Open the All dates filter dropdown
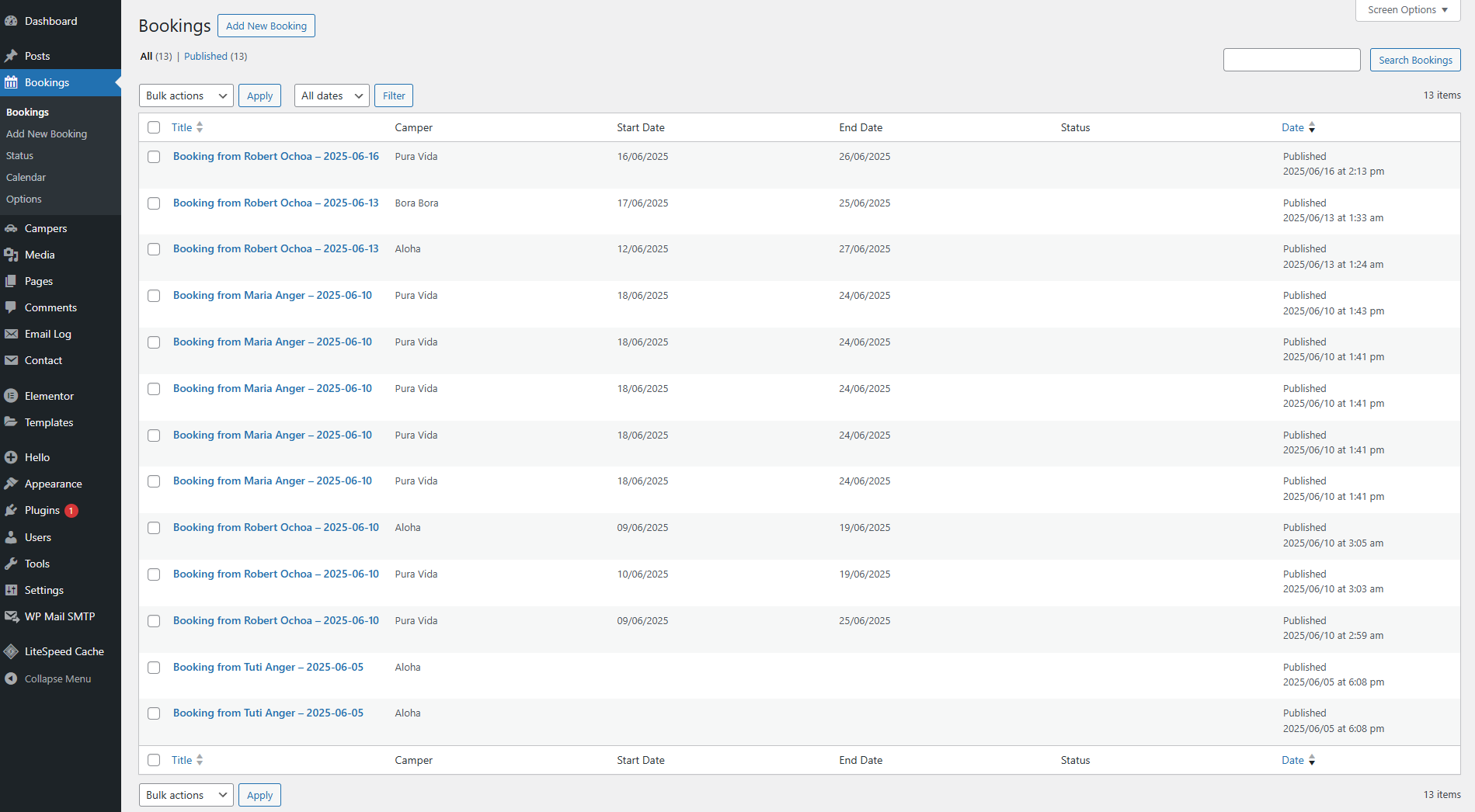 332,95
